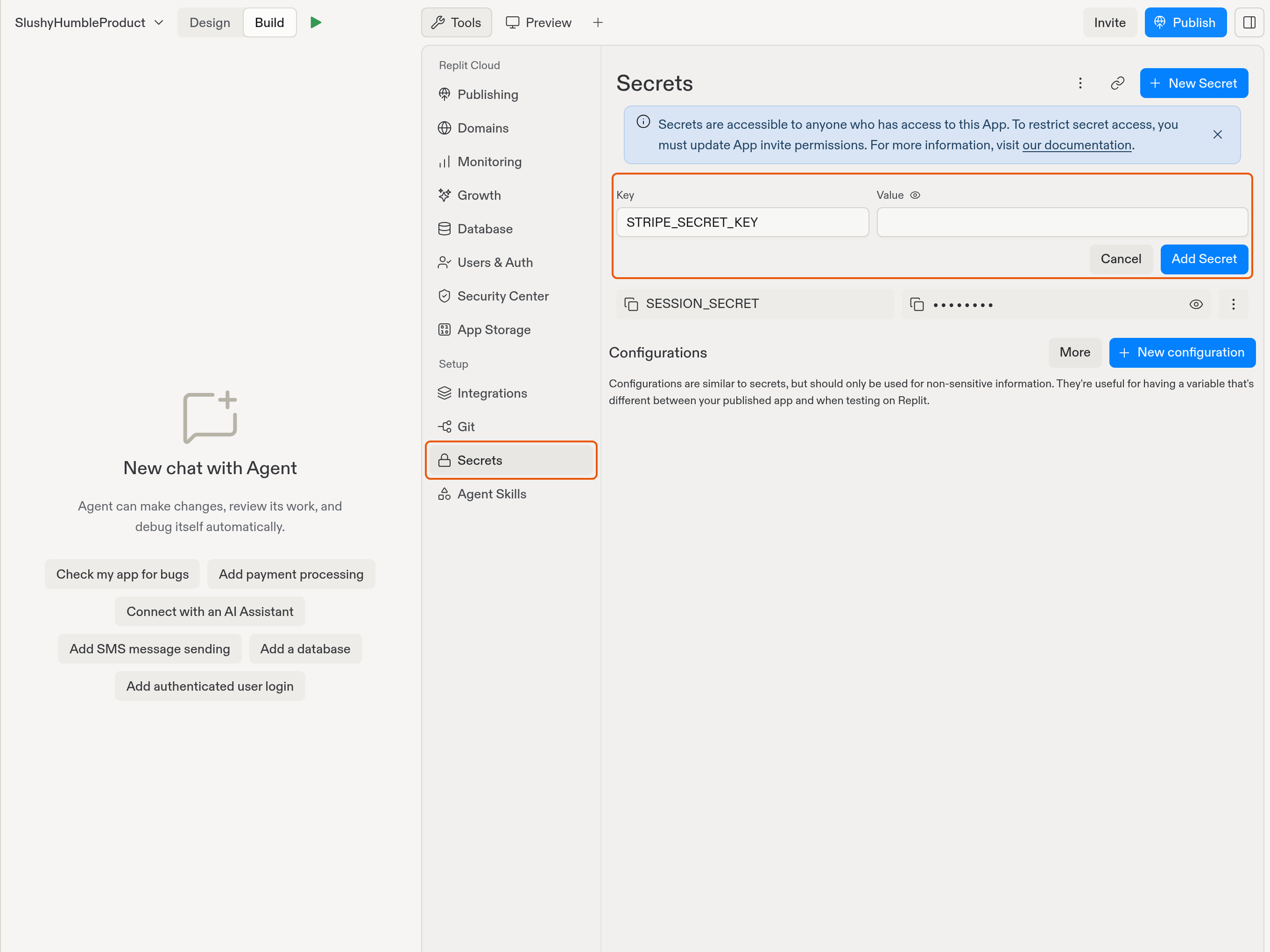Choose Add payment processing suggestion
This screenshot has height=952, width=1270.
point(291,574)
